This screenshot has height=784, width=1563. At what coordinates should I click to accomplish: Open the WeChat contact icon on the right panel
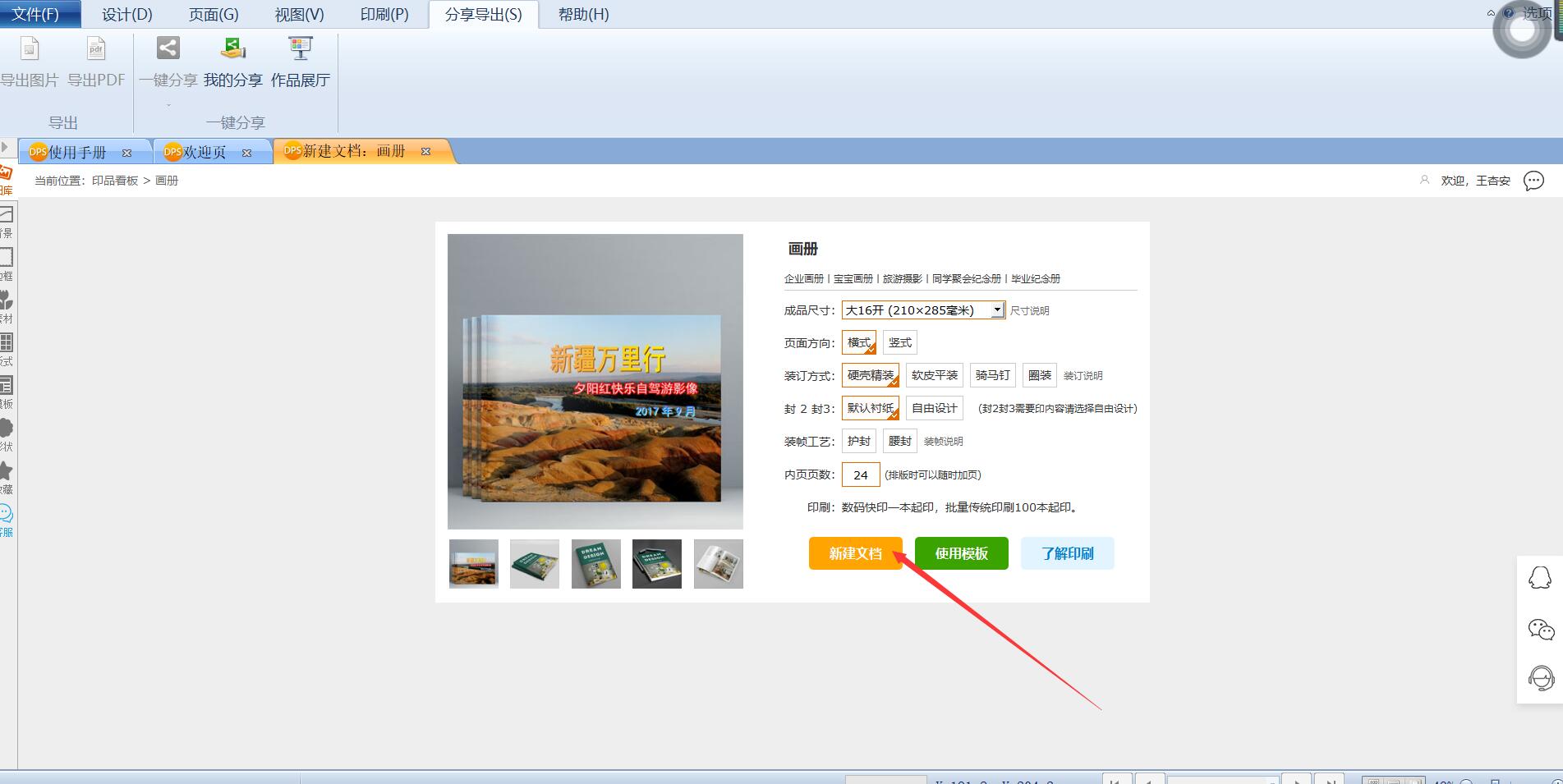[x=1541, y=630]
